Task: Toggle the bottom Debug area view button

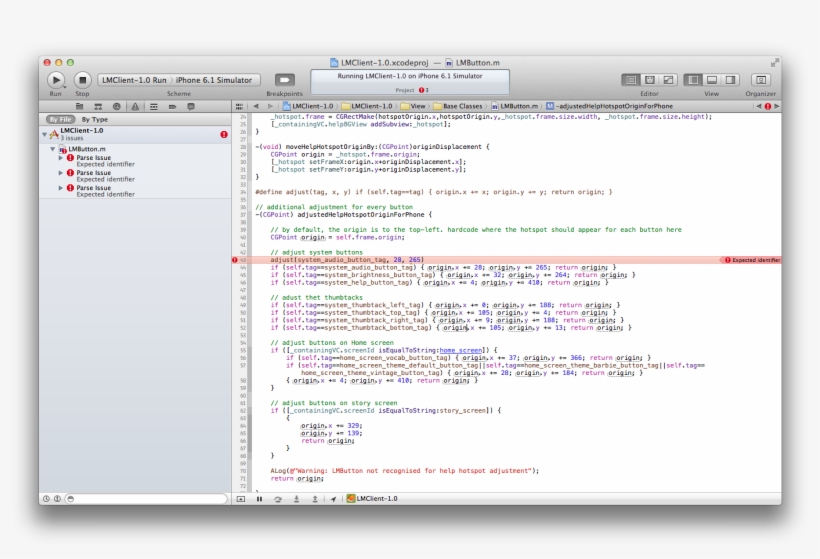Action: click(x=712, y=80)
